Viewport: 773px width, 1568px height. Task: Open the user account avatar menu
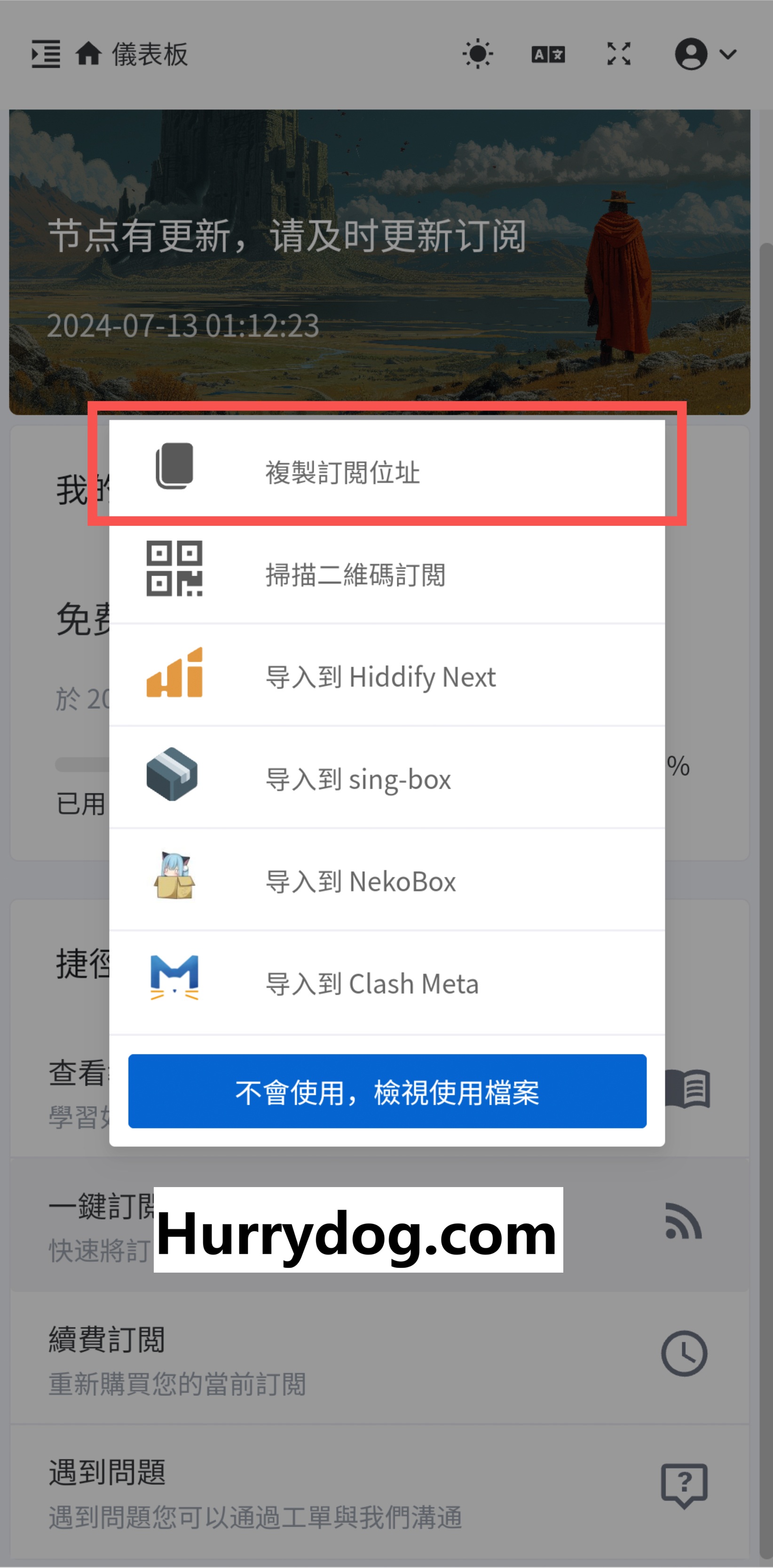[x=691, y=54]
